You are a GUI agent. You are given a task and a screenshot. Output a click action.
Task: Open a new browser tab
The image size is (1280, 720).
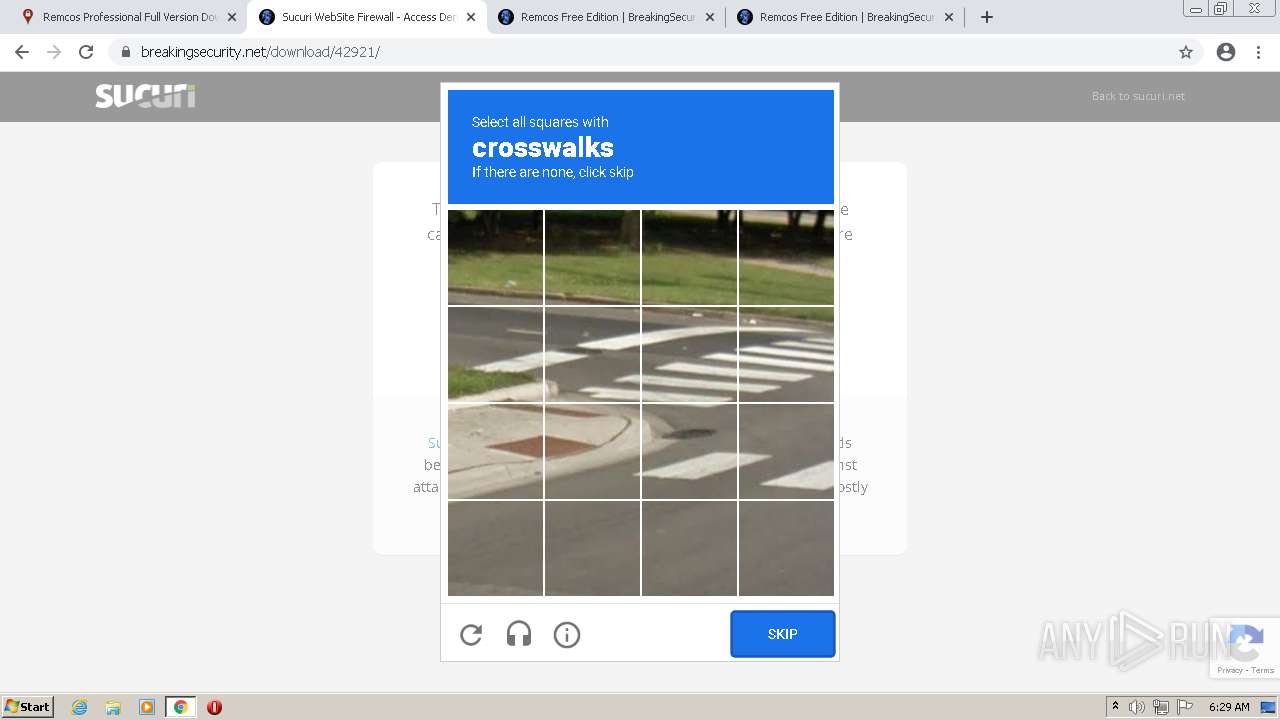pyautogui.click(x=987, y=17)
